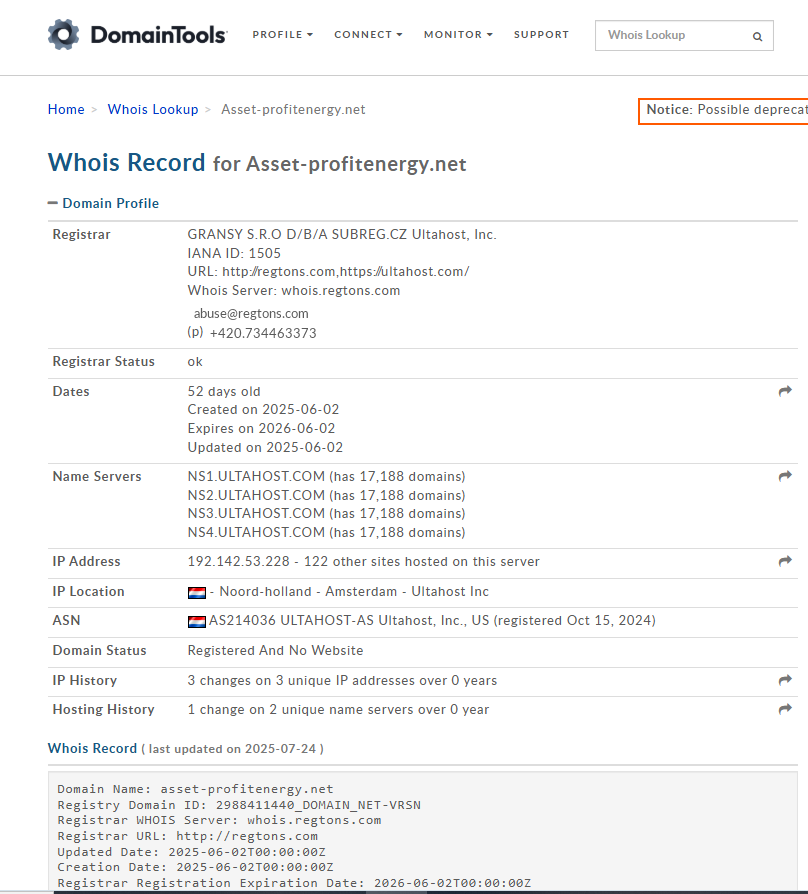Image resolution: width=808 pixels, height=894 pixels.
Task: Click the Creation Date line in raw record
Action: (x=195, y=867)
